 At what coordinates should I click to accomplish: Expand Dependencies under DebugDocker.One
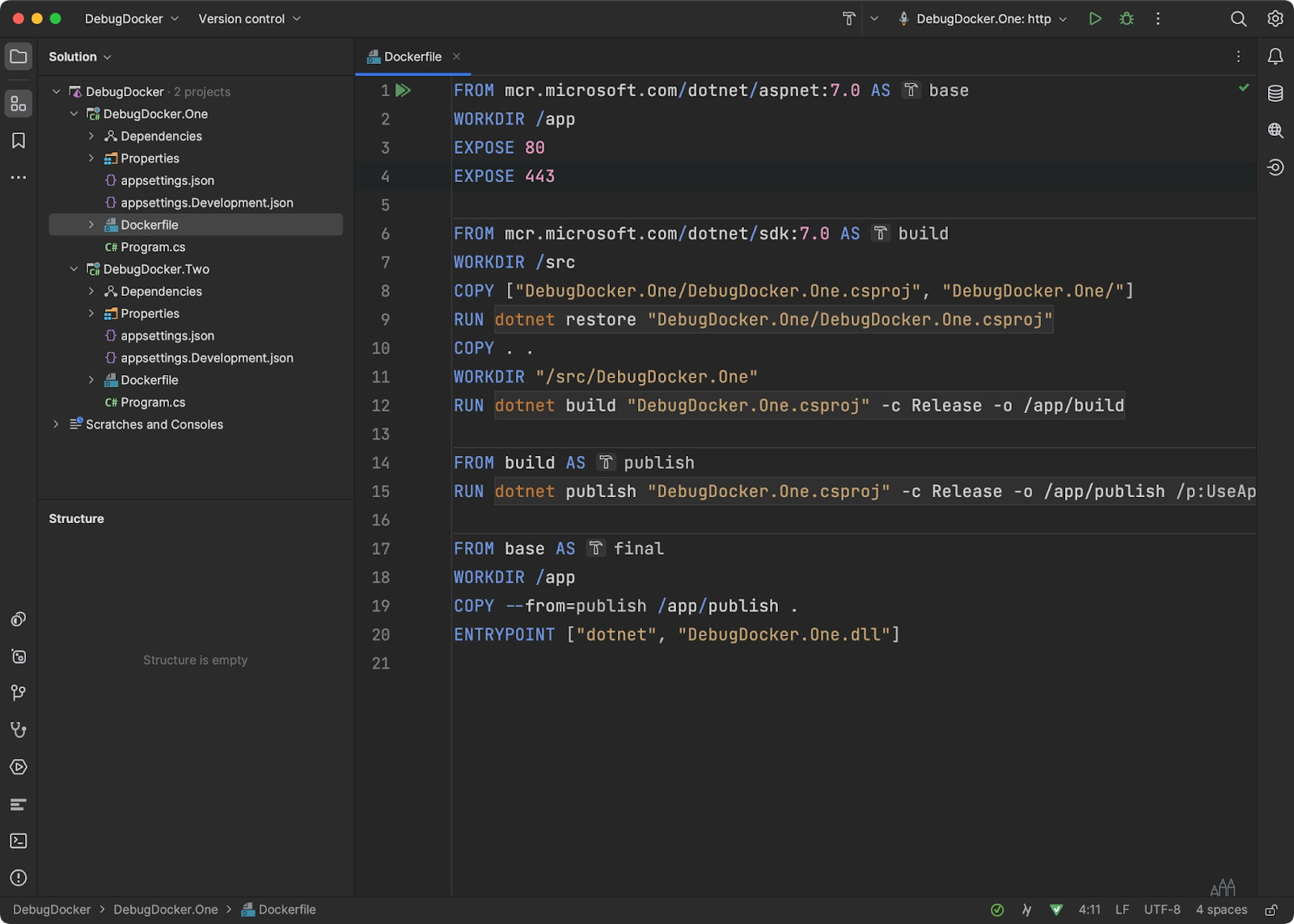(x=91, y=136)
